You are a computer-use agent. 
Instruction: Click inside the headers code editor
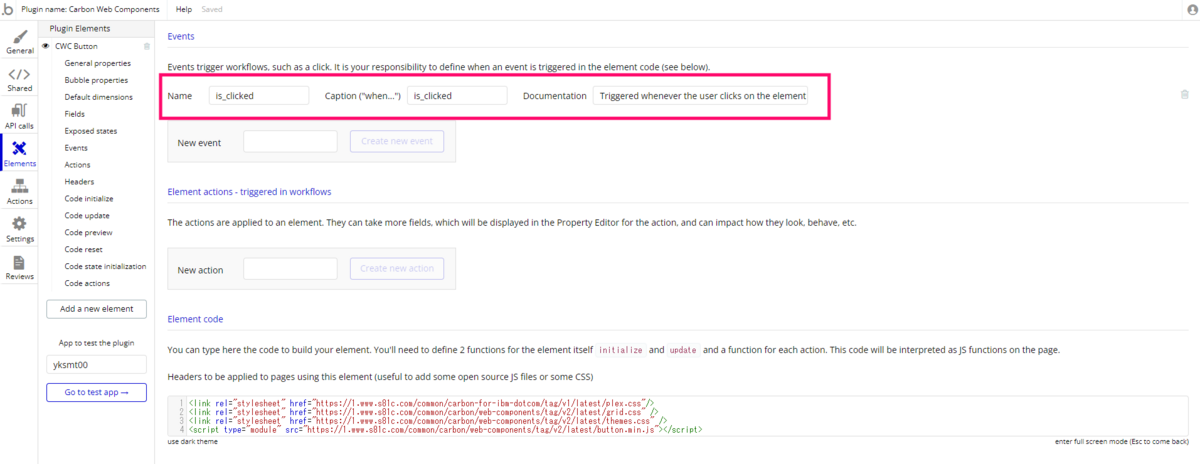coord(678,415)
